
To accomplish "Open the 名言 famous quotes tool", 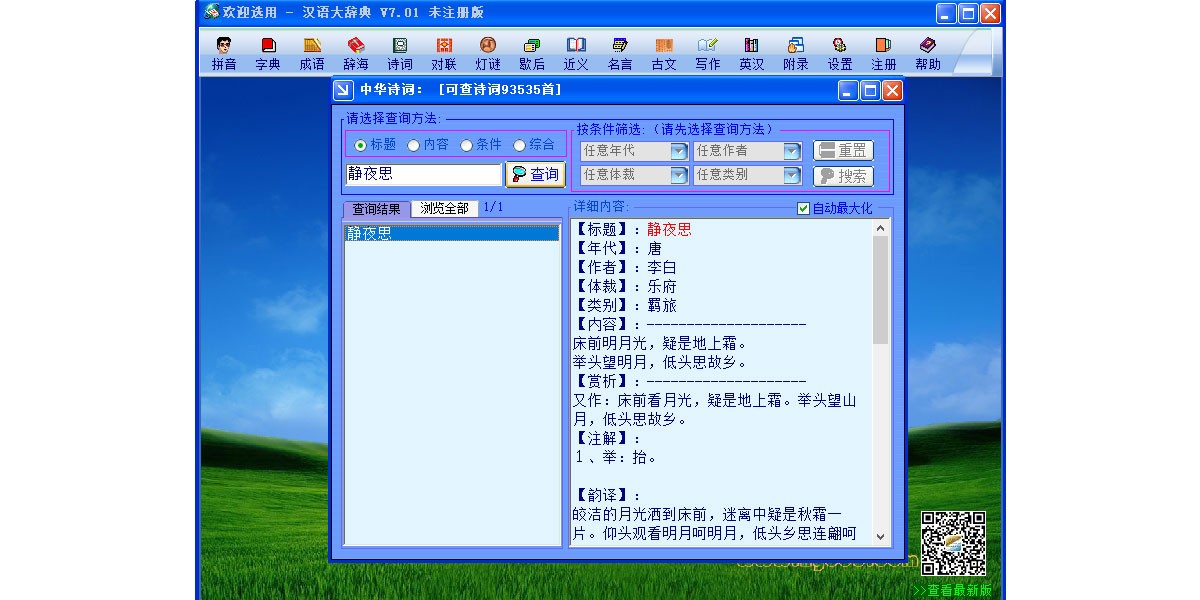I will pos(620,54).
